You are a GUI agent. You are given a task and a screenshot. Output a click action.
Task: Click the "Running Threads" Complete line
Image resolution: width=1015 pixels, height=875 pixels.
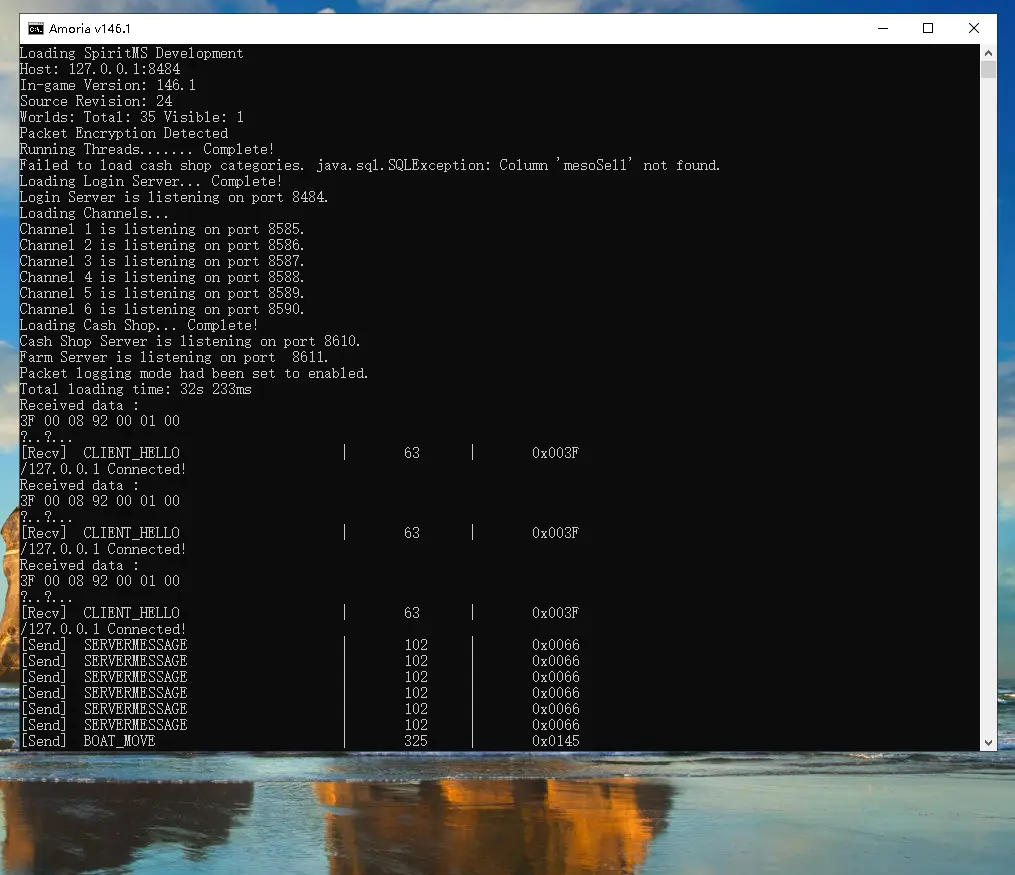147,150
